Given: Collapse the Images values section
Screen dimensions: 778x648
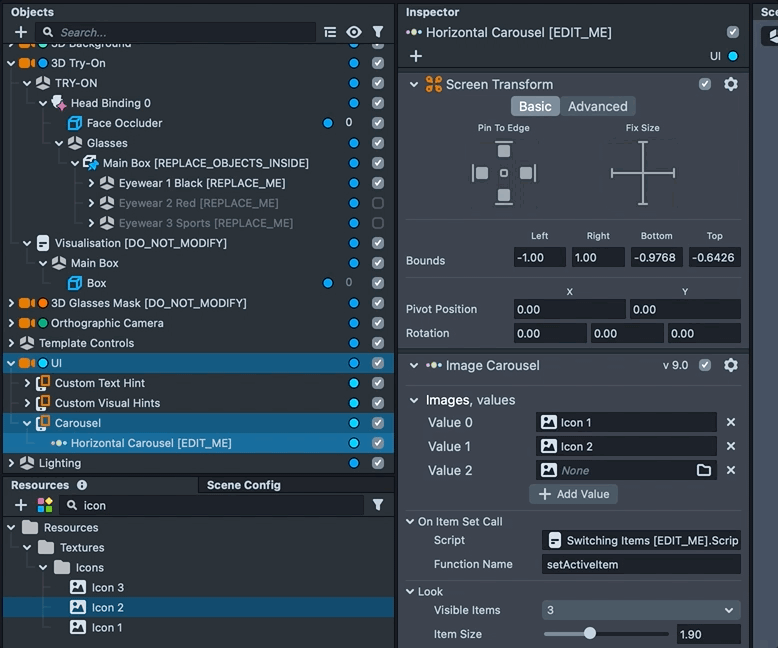Looking at the screenshot, I should coord(415,400).
